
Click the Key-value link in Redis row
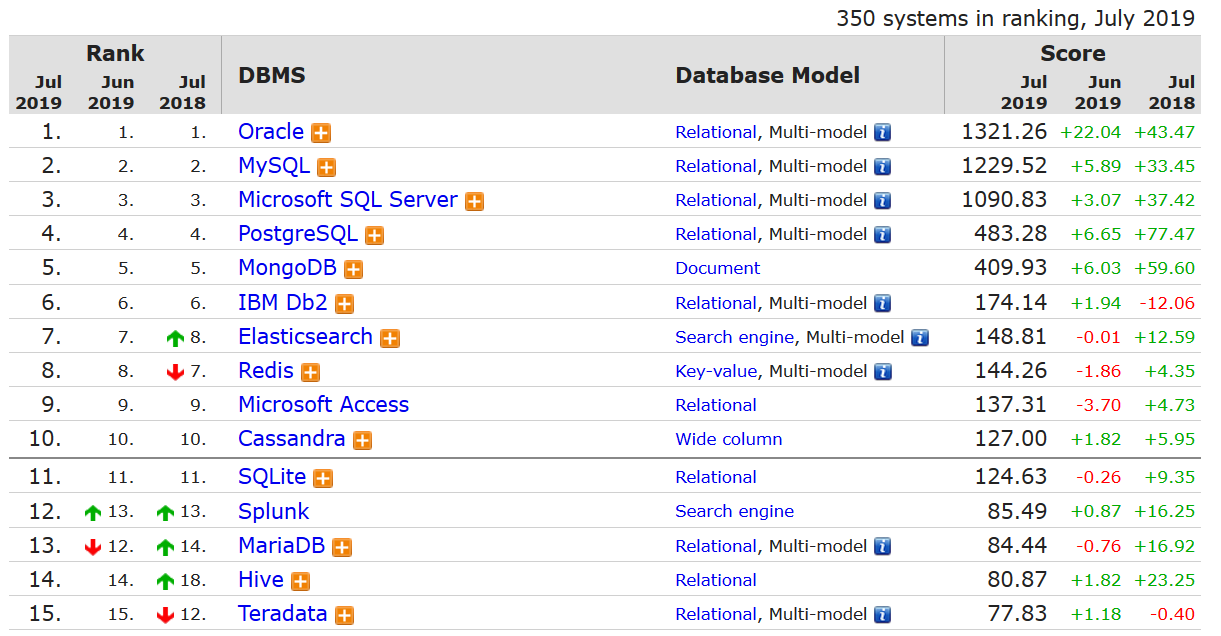click(717, 371)
